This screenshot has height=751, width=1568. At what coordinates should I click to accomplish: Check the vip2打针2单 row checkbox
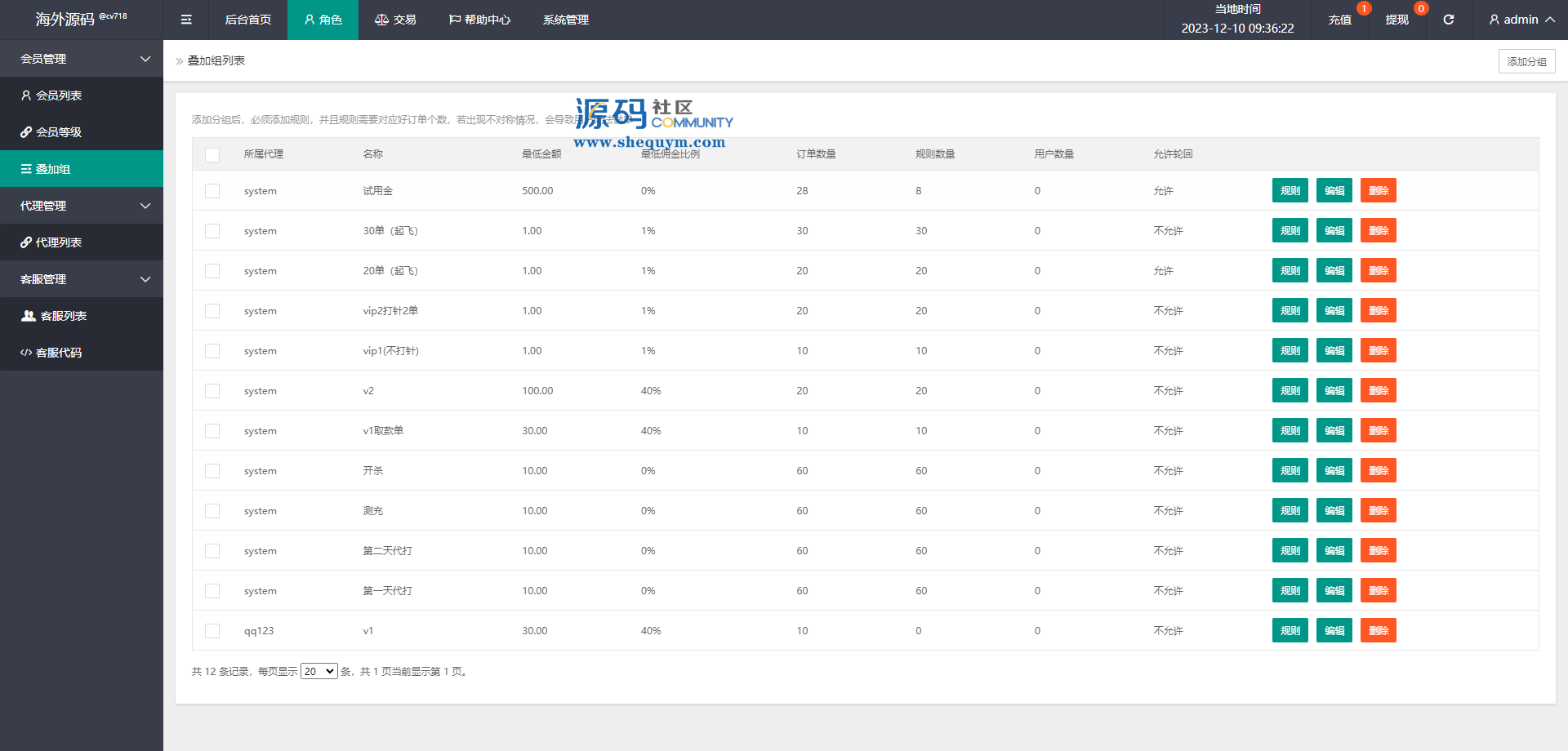[x=212, y=311]
